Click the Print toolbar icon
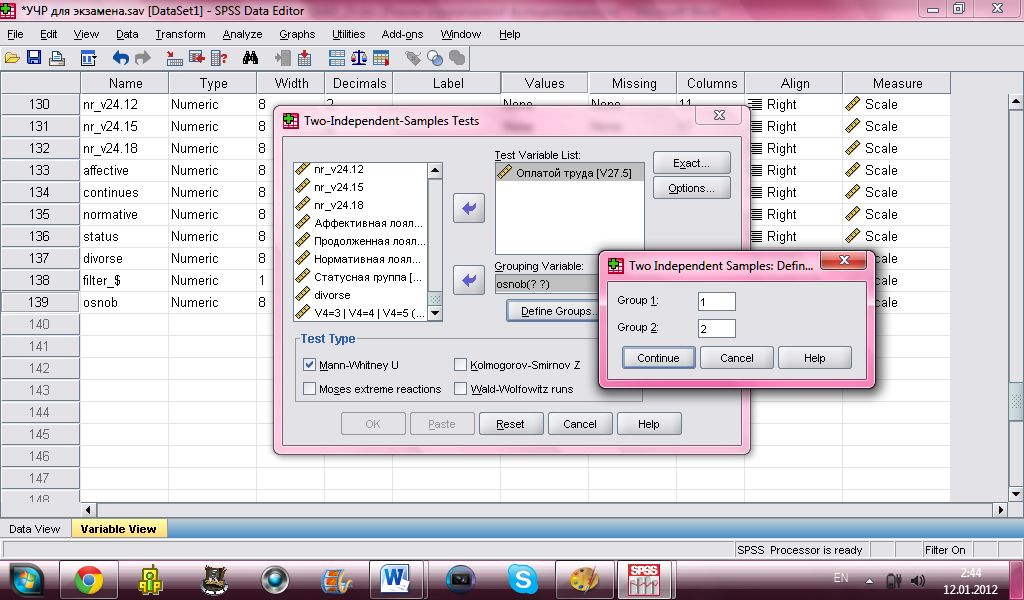The width and height of the screenshot is (1024, 600). pyautogui.click(x=57, y=58)
